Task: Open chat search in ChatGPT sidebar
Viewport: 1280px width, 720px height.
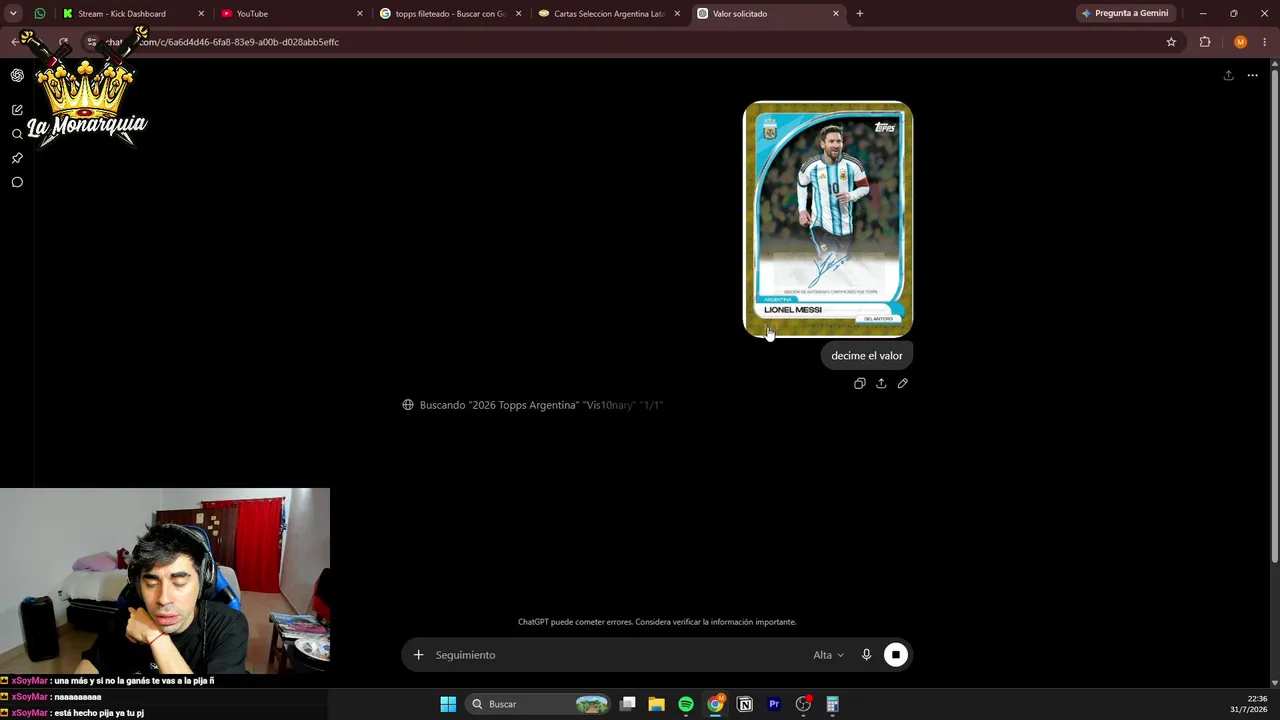Action: [17, 134]
